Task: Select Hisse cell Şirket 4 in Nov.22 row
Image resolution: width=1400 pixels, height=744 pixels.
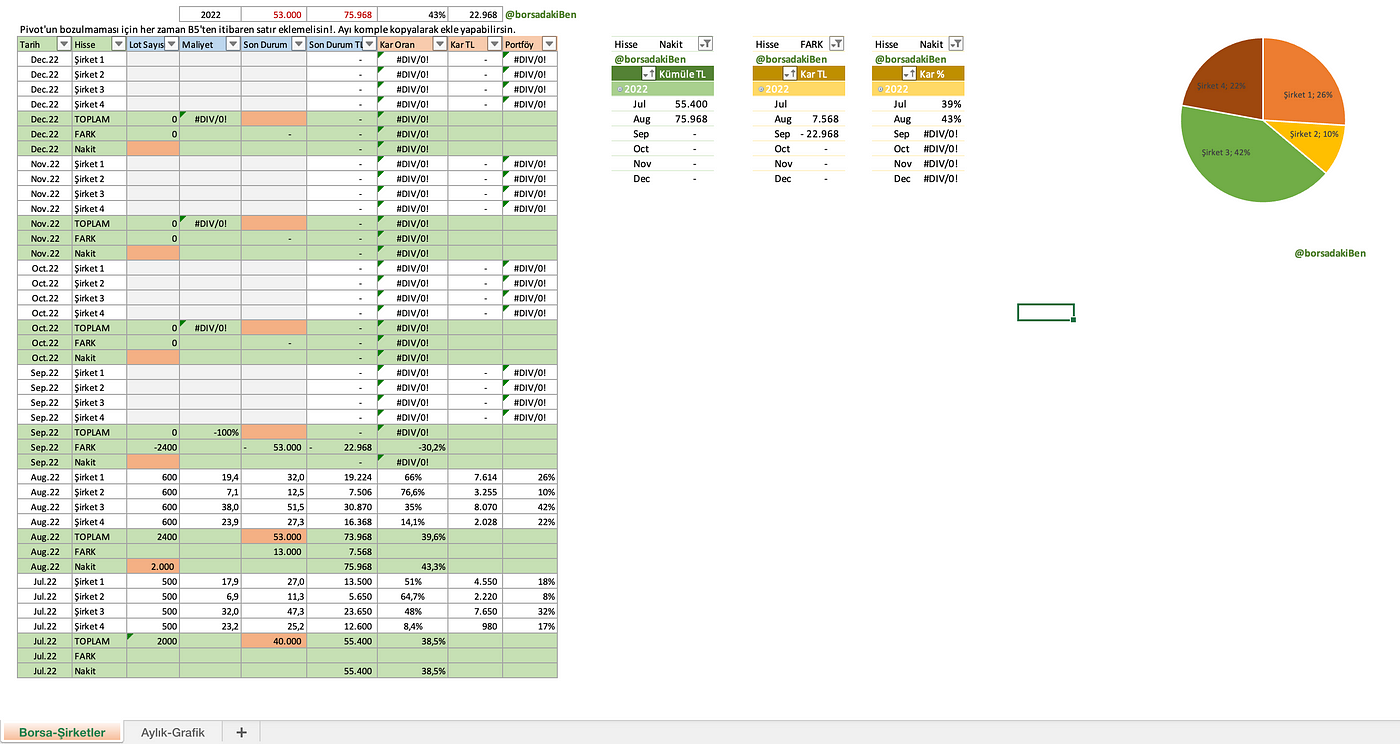Action: click(99, 208)
